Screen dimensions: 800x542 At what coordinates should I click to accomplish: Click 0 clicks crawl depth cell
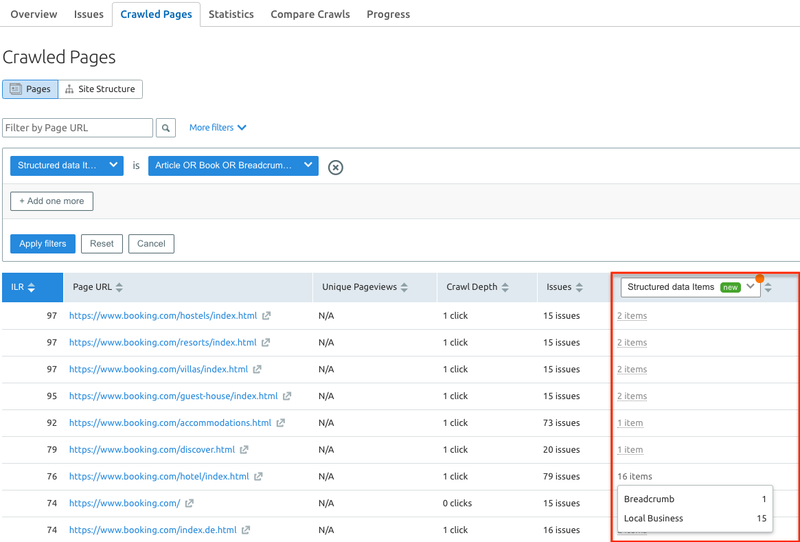[x=457, y=503]
